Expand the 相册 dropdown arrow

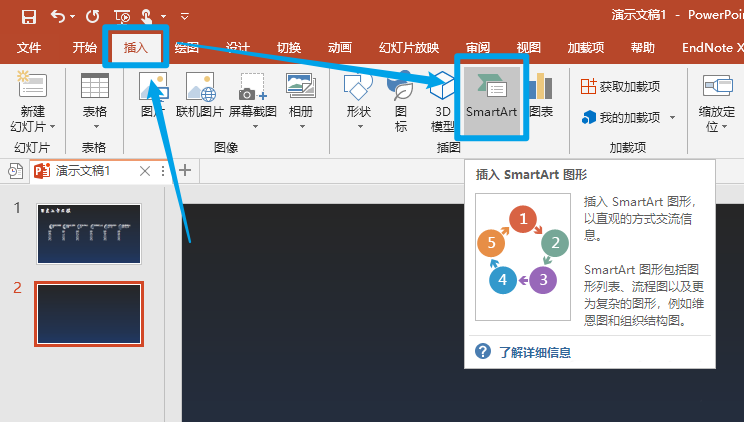click(302, 127)
